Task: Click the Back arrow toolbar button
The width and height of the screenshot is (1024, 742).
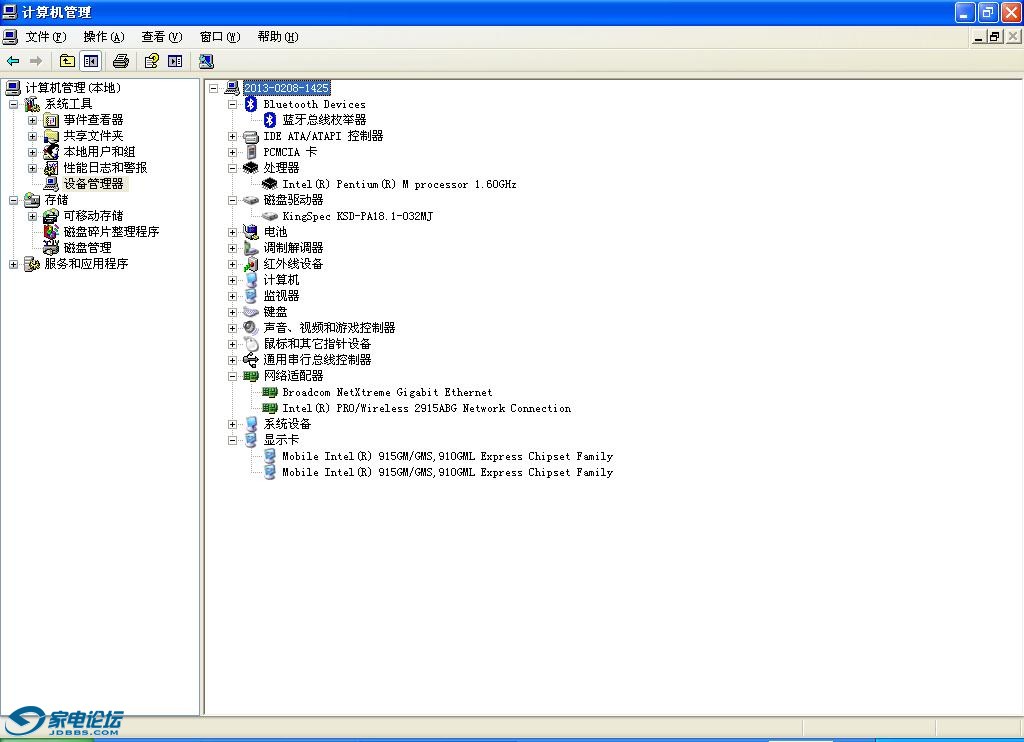Action: point(13,61)
